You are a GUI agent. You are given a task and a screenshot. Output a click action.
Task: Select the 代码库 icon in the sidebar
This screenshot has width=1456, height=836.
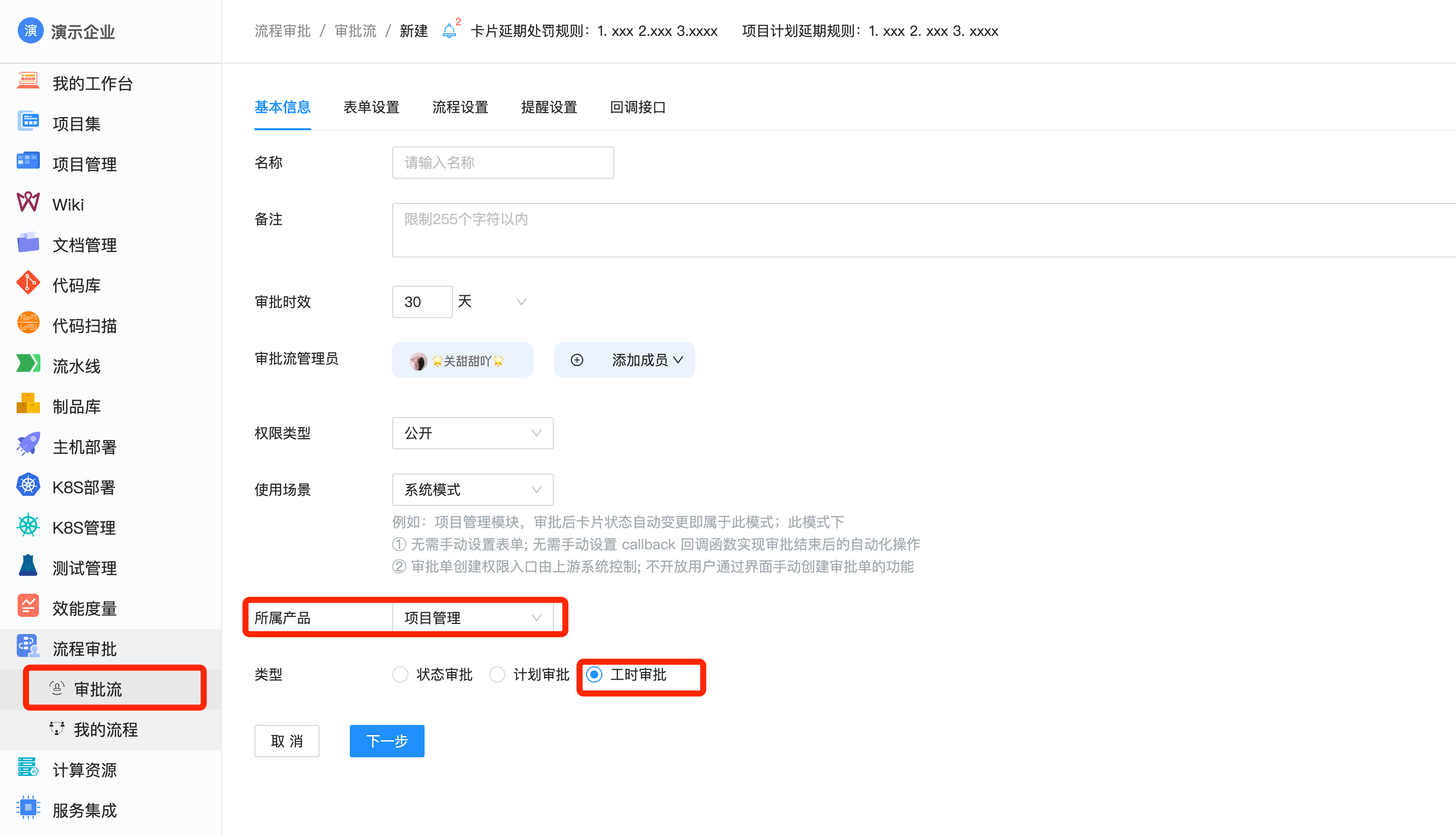28,283
